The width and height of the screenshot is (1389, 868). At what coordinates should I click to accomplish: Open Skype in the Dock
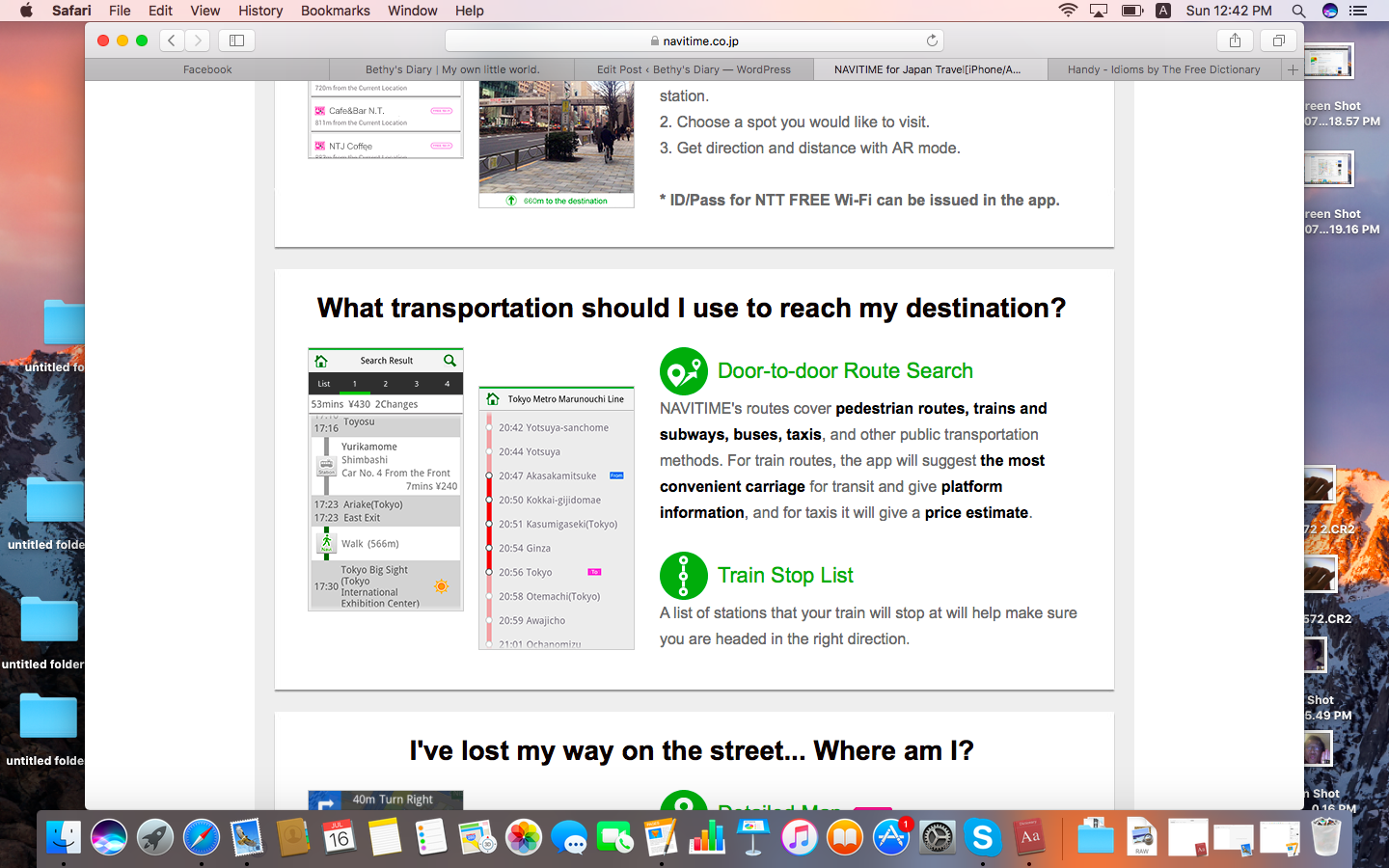983,837
